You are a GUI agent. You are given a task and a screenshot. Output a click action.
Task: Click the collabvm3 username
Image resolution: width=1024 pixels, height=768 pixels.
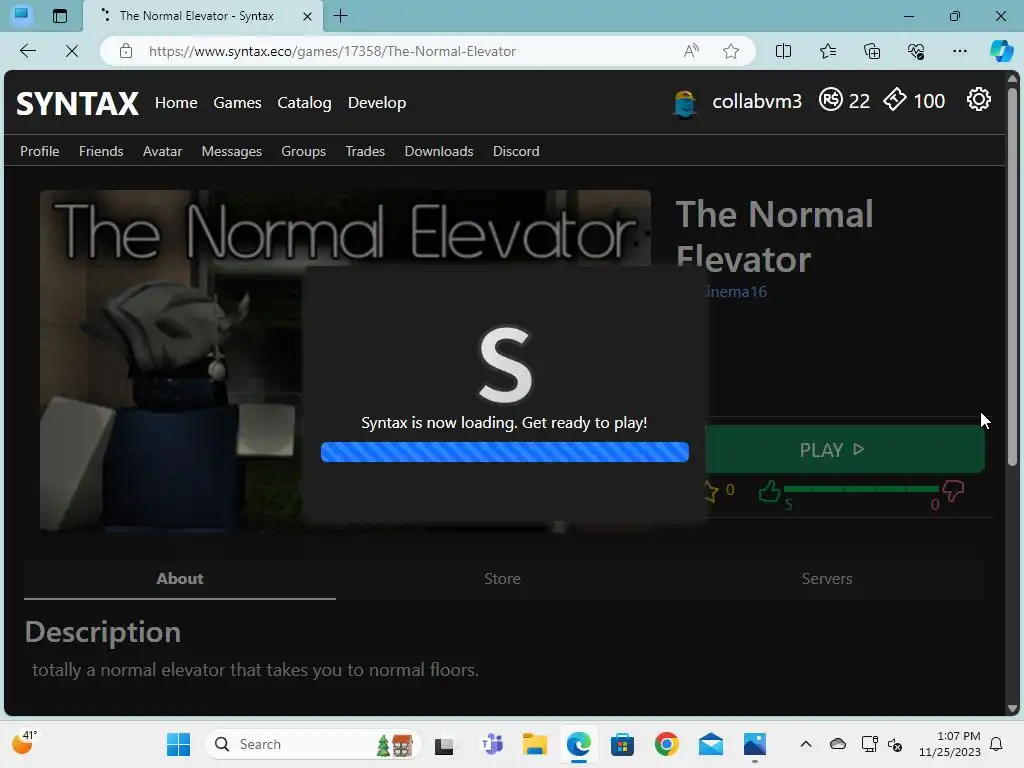tap(757, 101)
